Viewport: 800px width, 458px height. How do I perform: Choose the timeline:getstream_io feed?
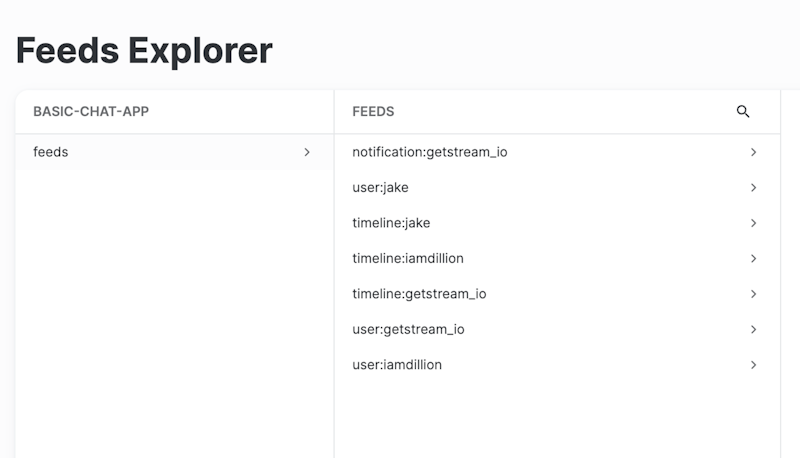pos(419,294)
